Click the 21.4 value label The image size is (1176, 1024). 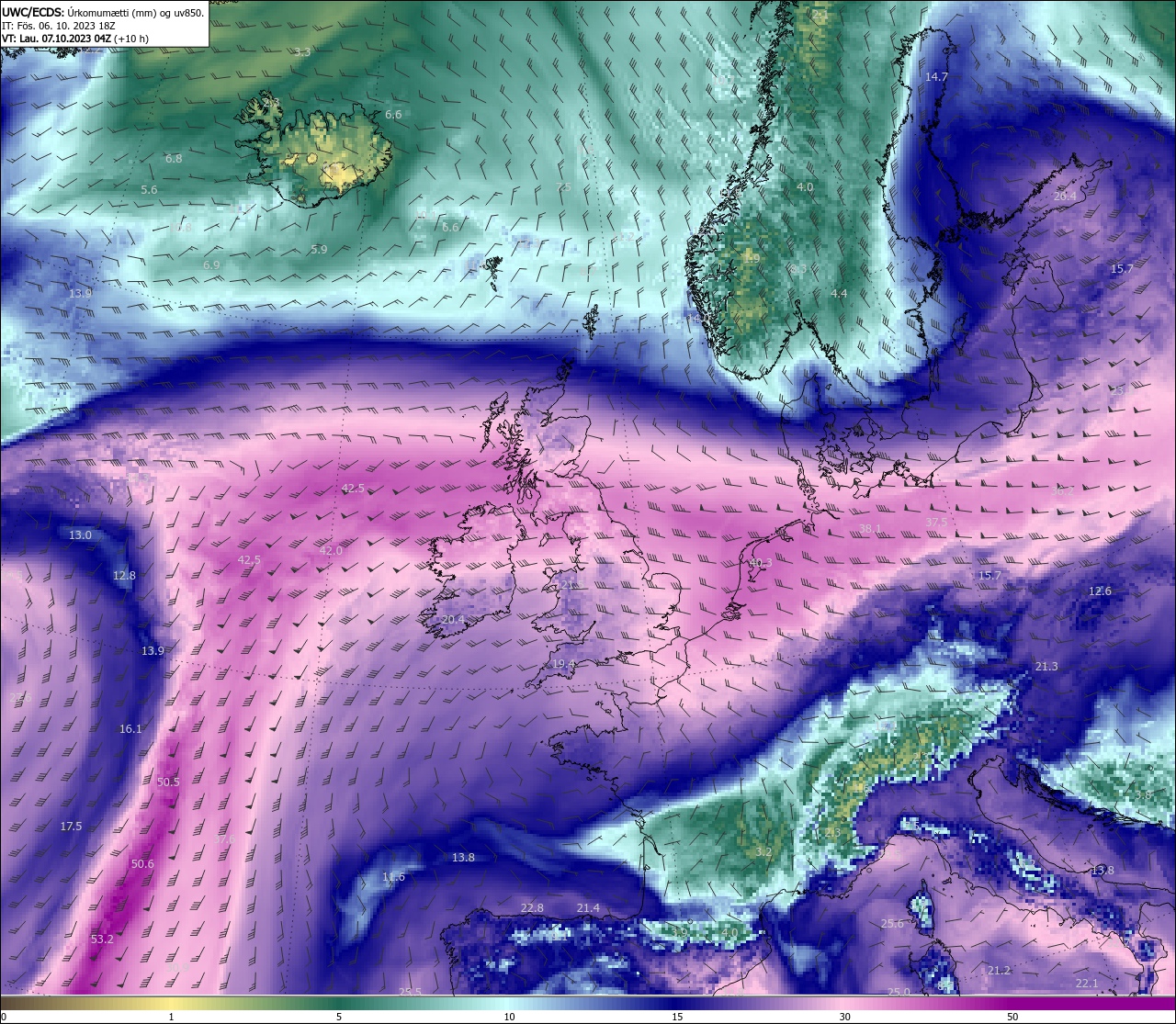[x=588, y=908]
